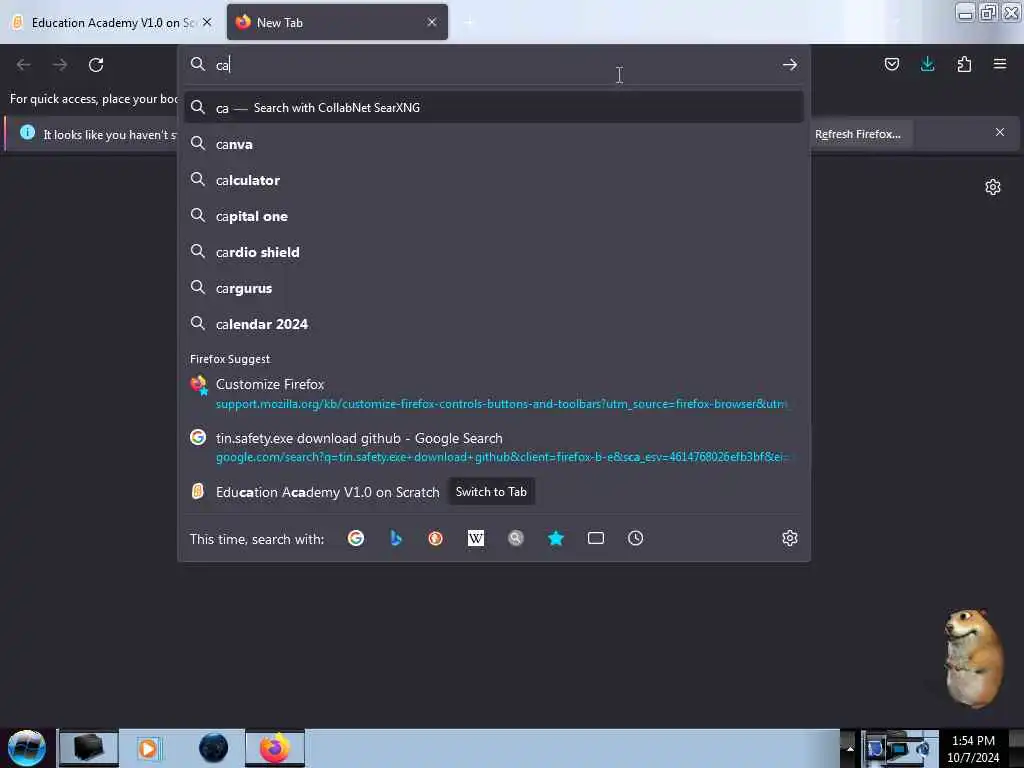Search this time with Google icon
Viewport: 1024px width, 768px height.
[356, 538]
